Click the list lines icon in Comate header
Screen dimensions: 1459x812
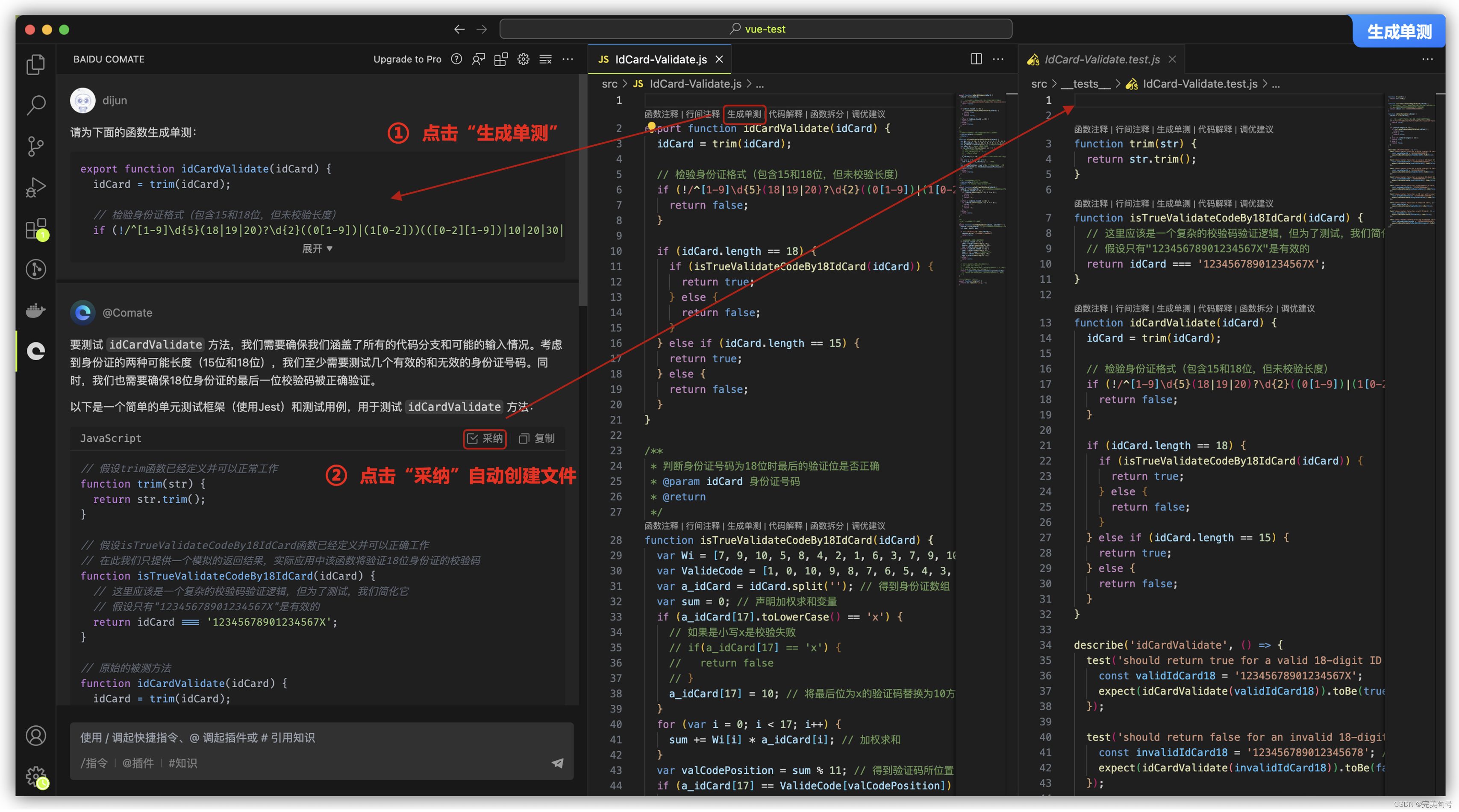click(x=545, y=59)
